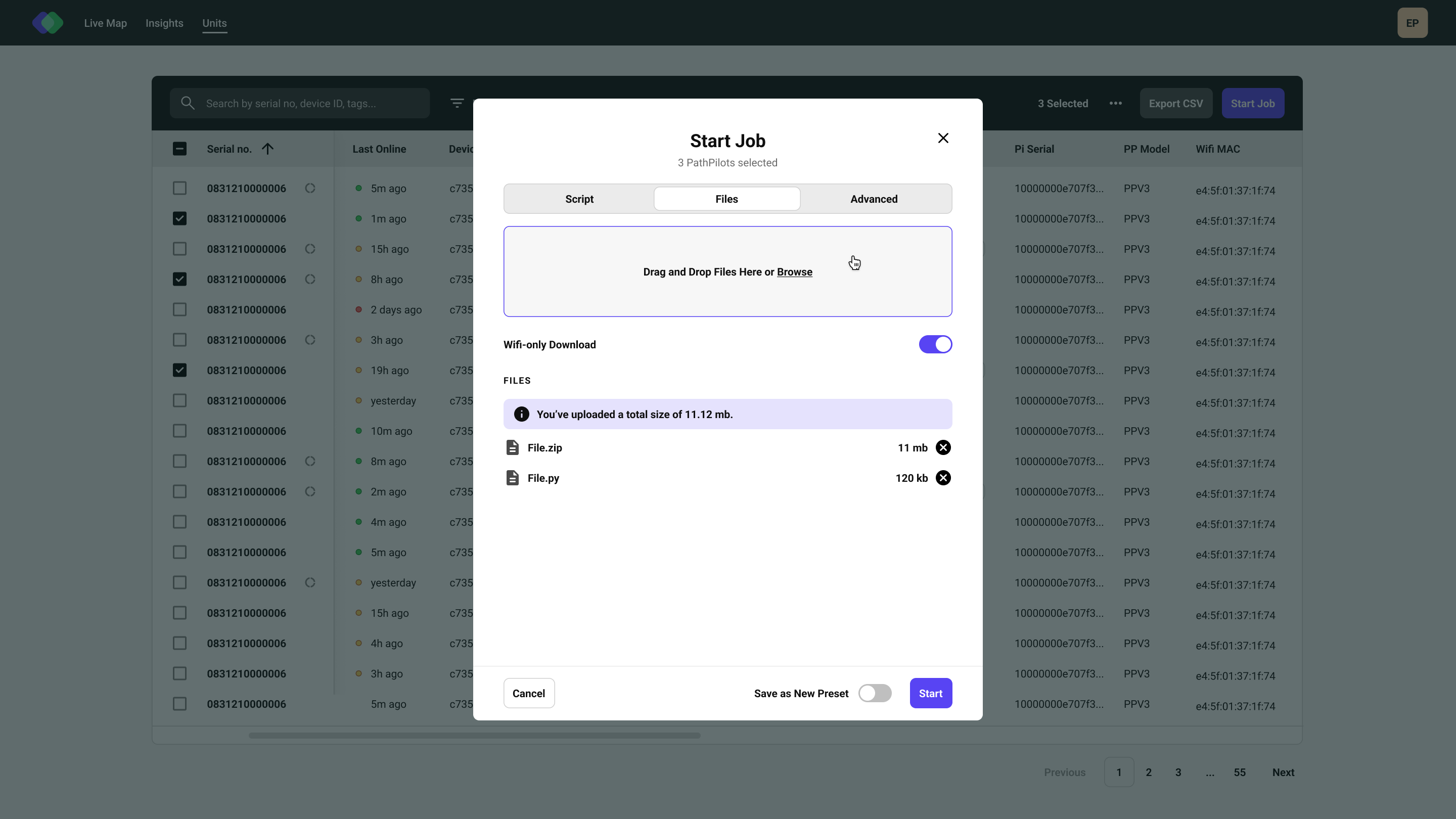The image size is (1456, 819).
Task: Navigate to the Insights page
Action: [164, 23]
